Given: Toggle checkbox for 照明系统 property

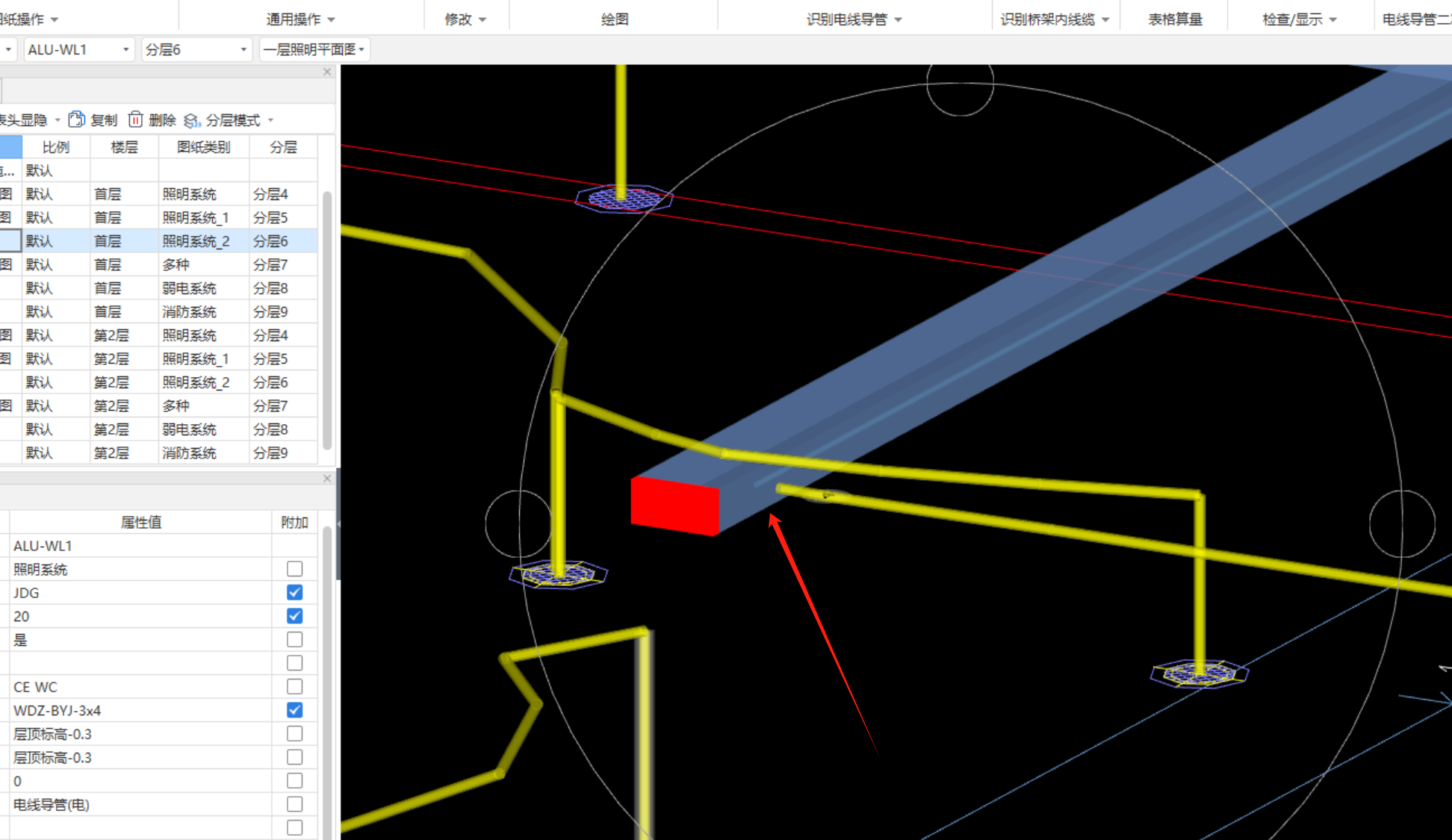Looking at the screenshot, I should coord(294,569).
